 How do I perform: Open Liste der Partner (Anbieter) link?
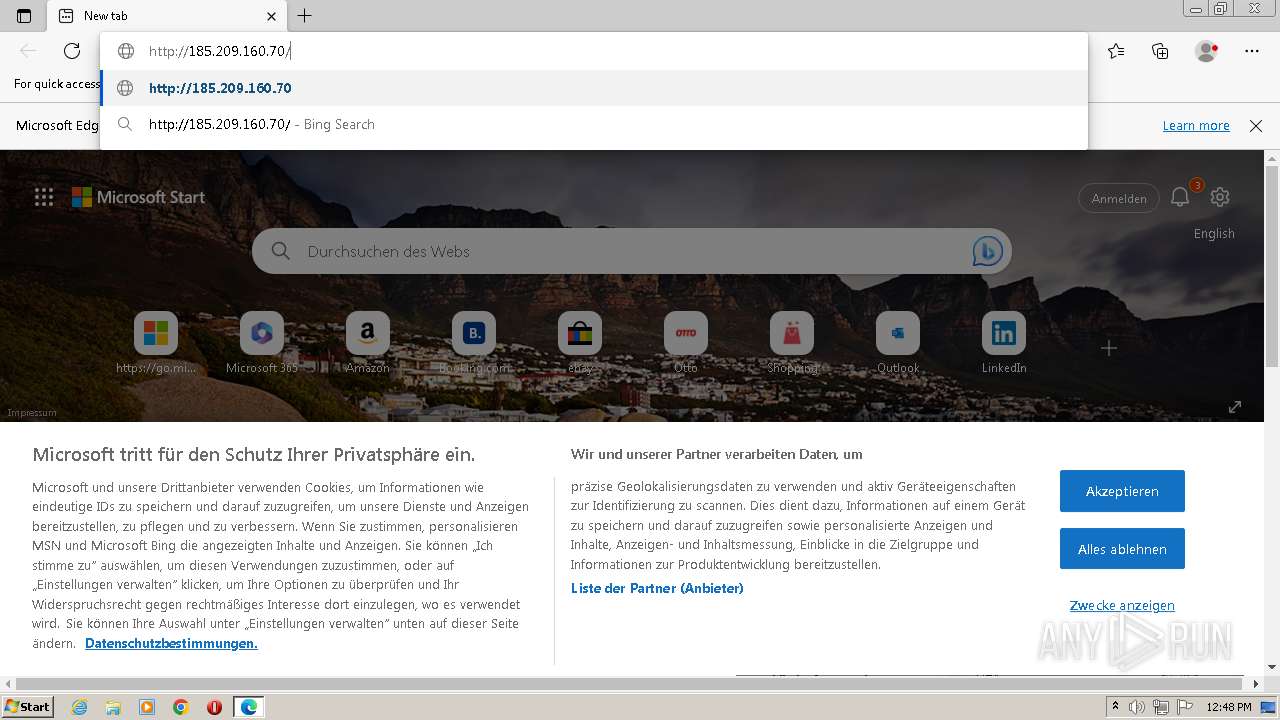click(657, 588)
